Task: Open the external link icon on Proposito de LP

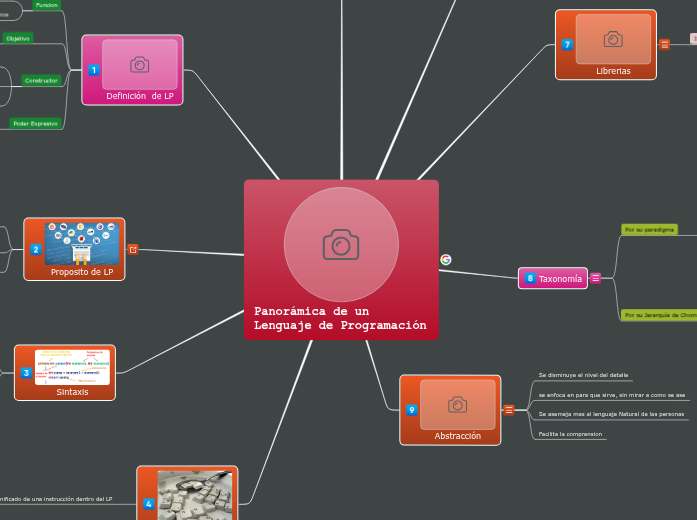Action: tap(133, 249)
